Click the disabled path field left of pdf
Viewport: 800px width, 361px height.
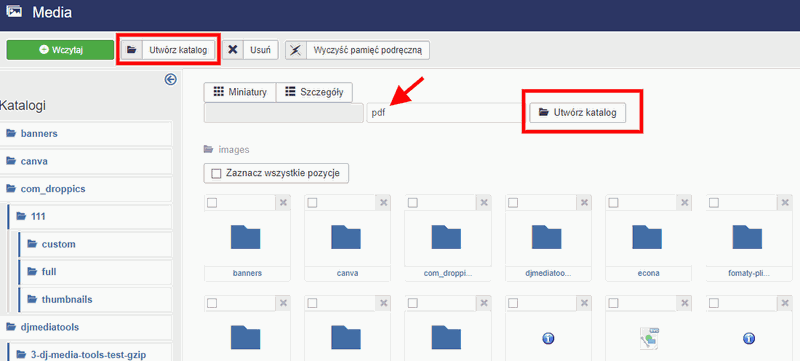(284, 113)
